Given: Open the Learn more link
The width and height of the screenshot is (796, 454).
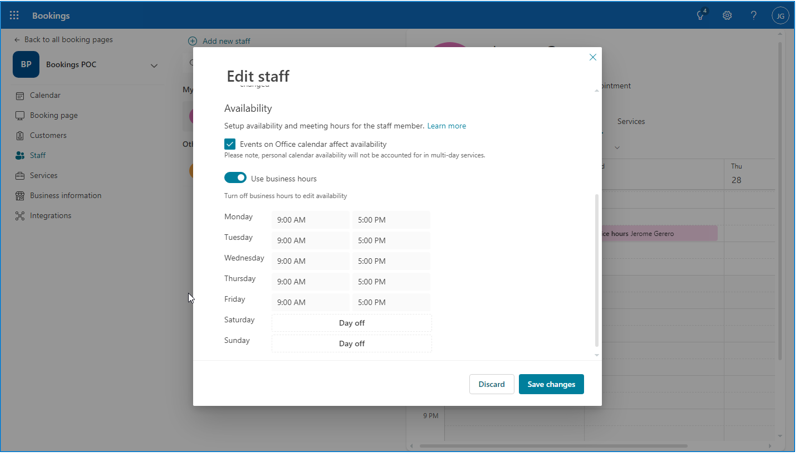Looking at the screenshot, I should 446,126.
